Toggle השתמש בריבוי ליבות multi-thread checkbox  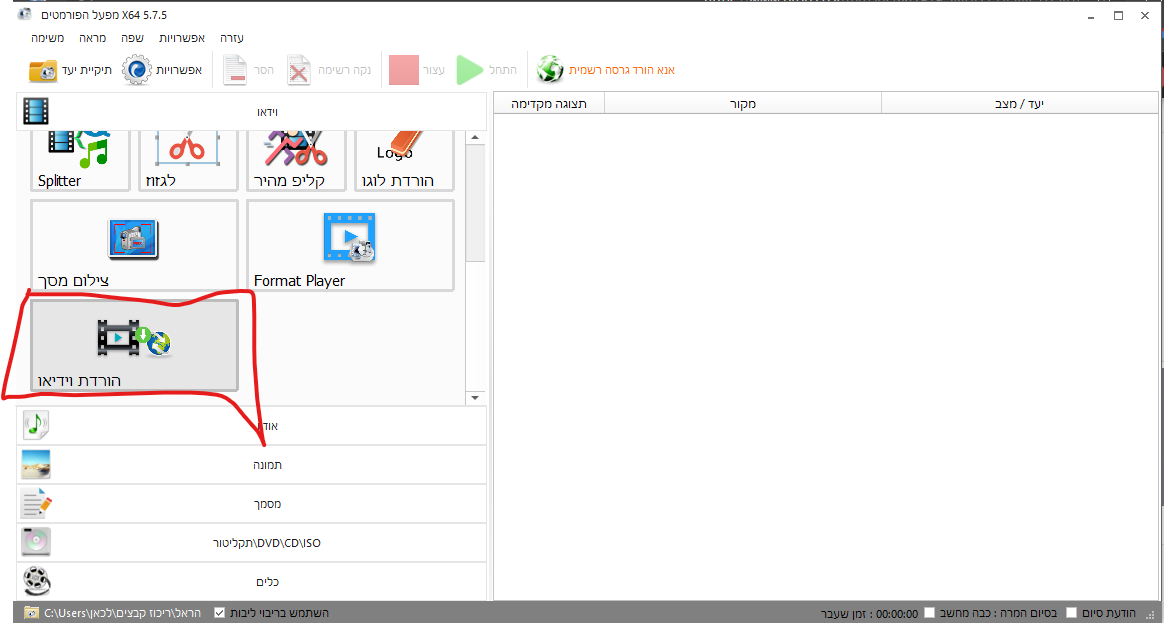coord(219,613)
